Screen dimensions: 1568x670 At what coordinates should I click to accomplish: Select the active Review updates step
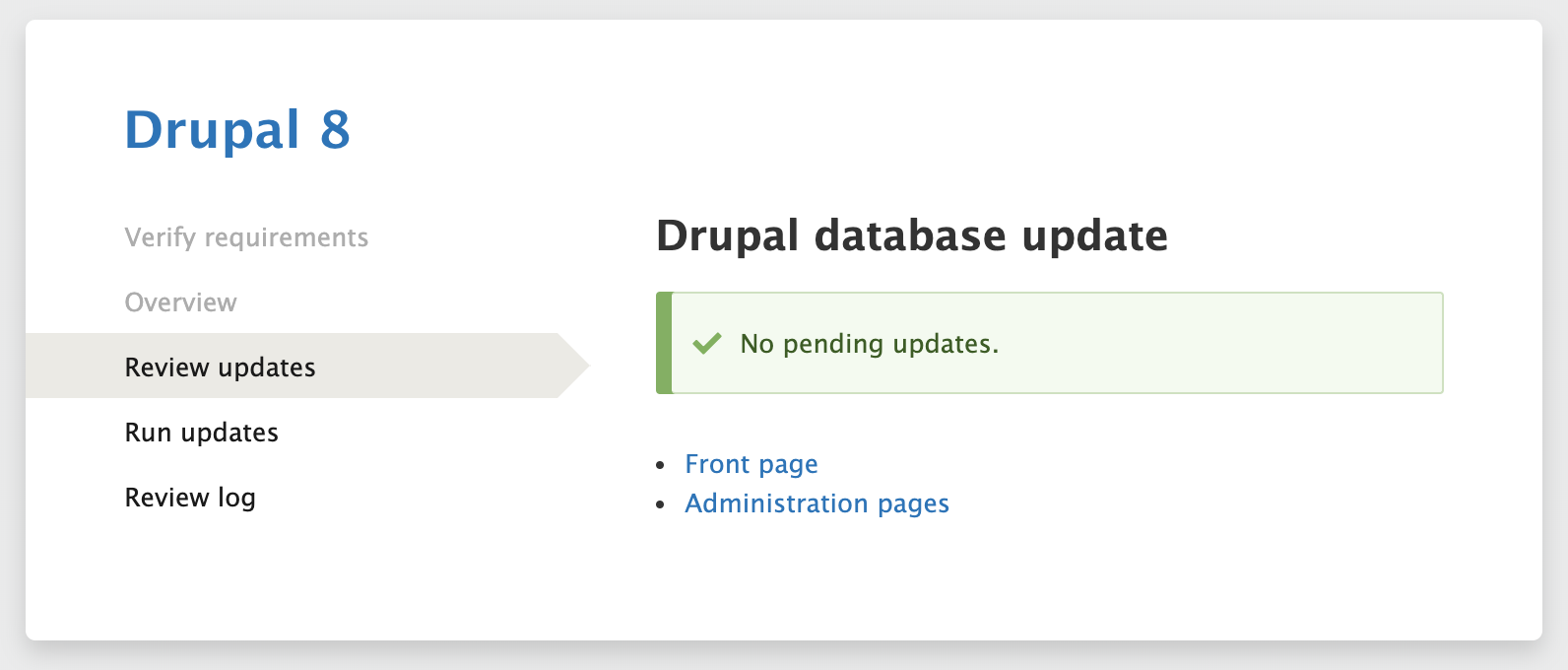pyautogui.click(x=220, y=368)
